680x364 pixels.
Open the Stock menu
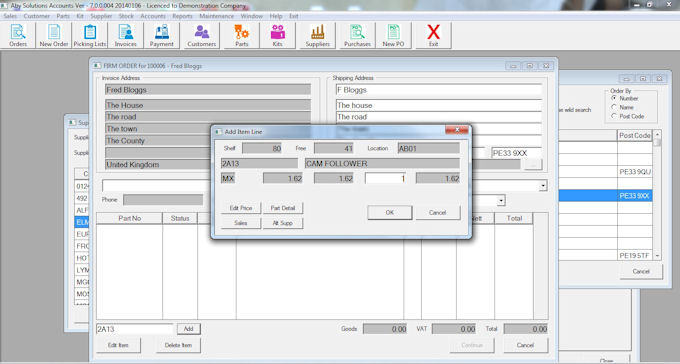point(126,16)
